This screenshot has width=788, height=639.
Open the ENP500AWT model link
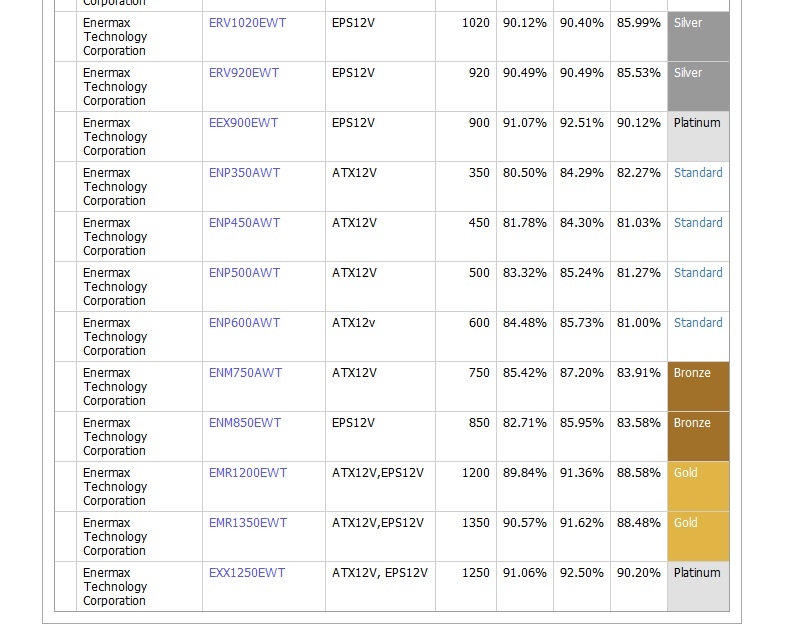pyautogui.click(x=244, y=273)
